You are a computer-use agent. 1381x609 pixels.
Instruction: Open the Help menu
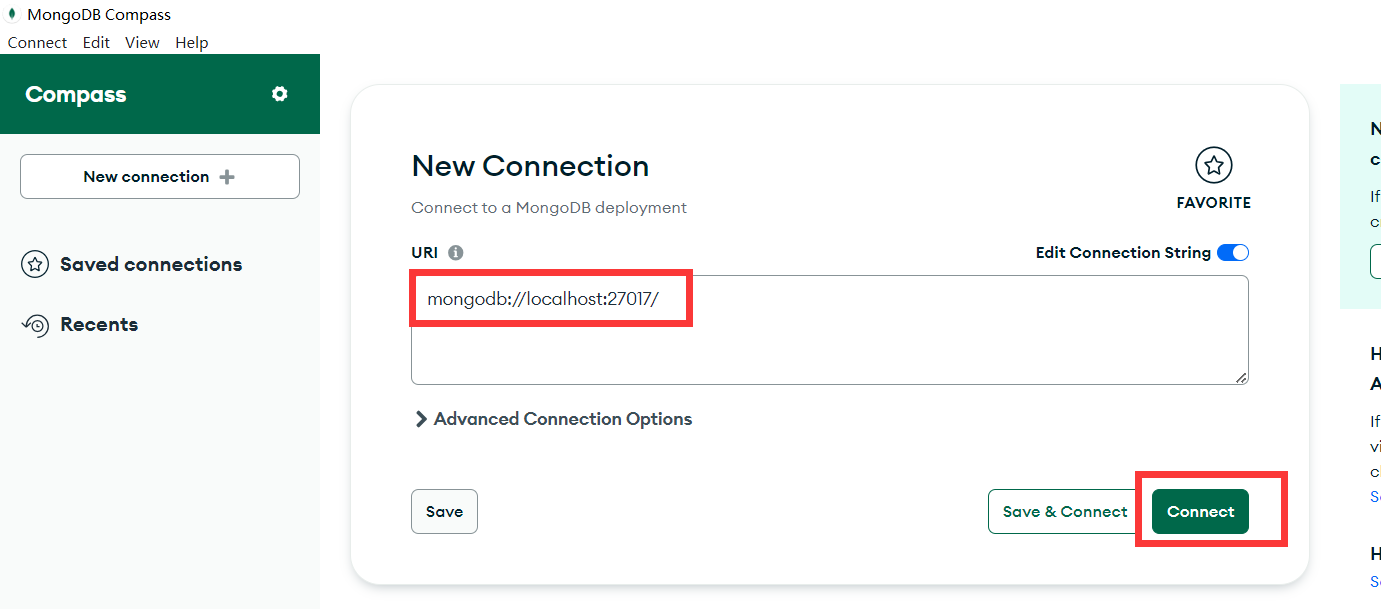coord(191,42)
